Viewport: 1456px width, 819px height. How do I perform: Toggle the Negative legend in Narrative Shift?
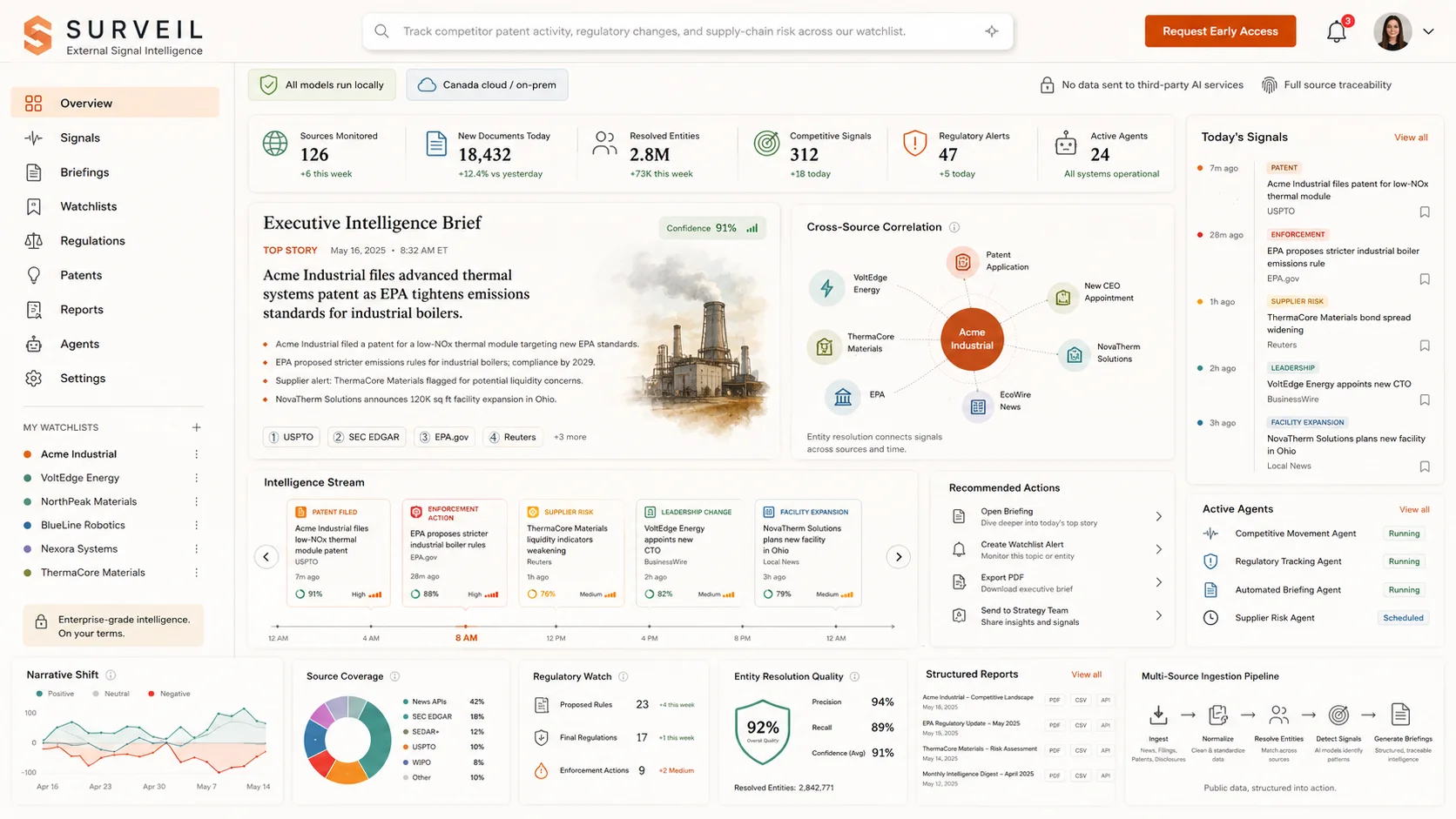coord(169,694)
